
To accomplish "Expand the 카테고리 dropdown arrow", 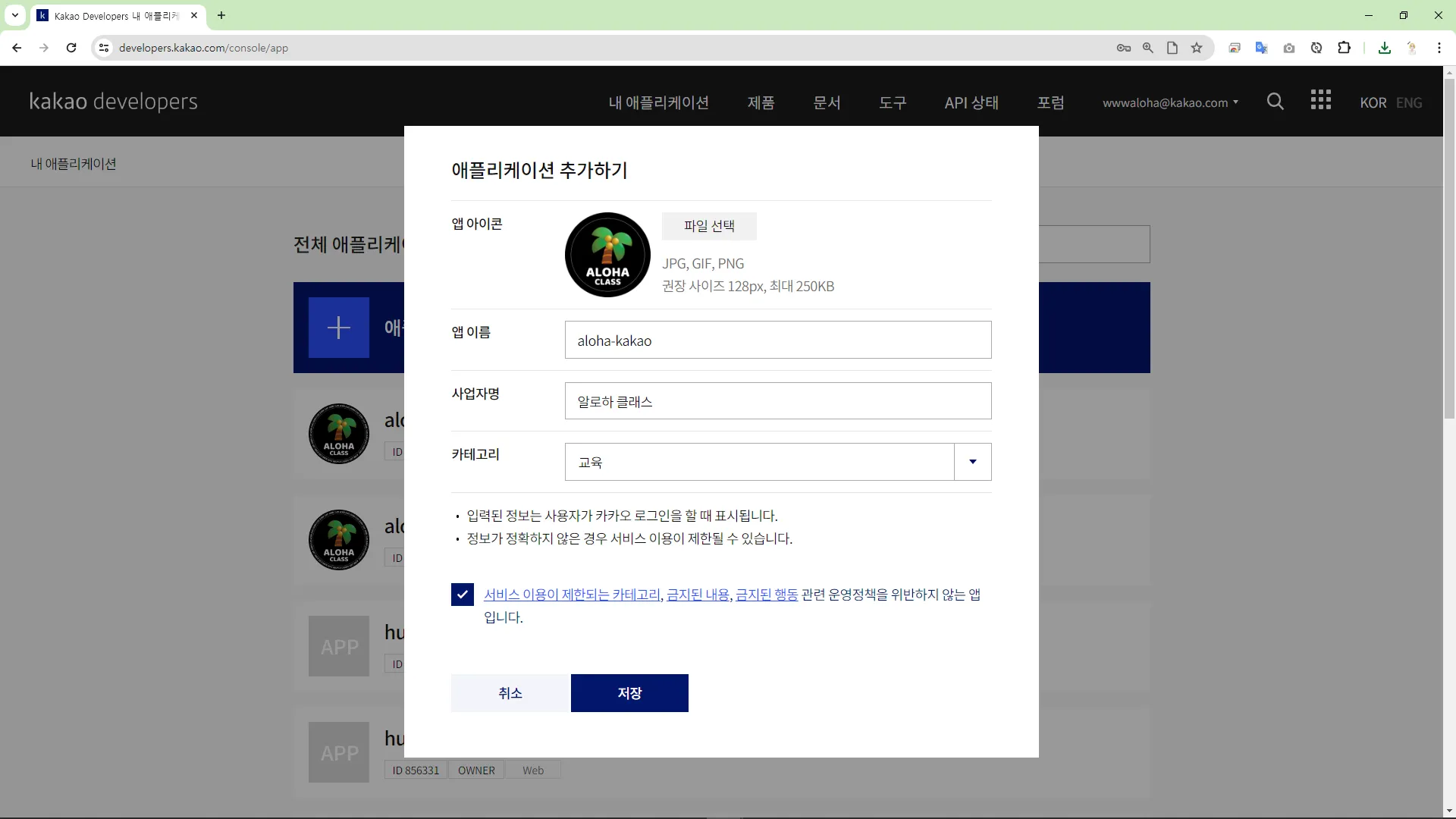I will pyautogui.click(x=972, y=462).
